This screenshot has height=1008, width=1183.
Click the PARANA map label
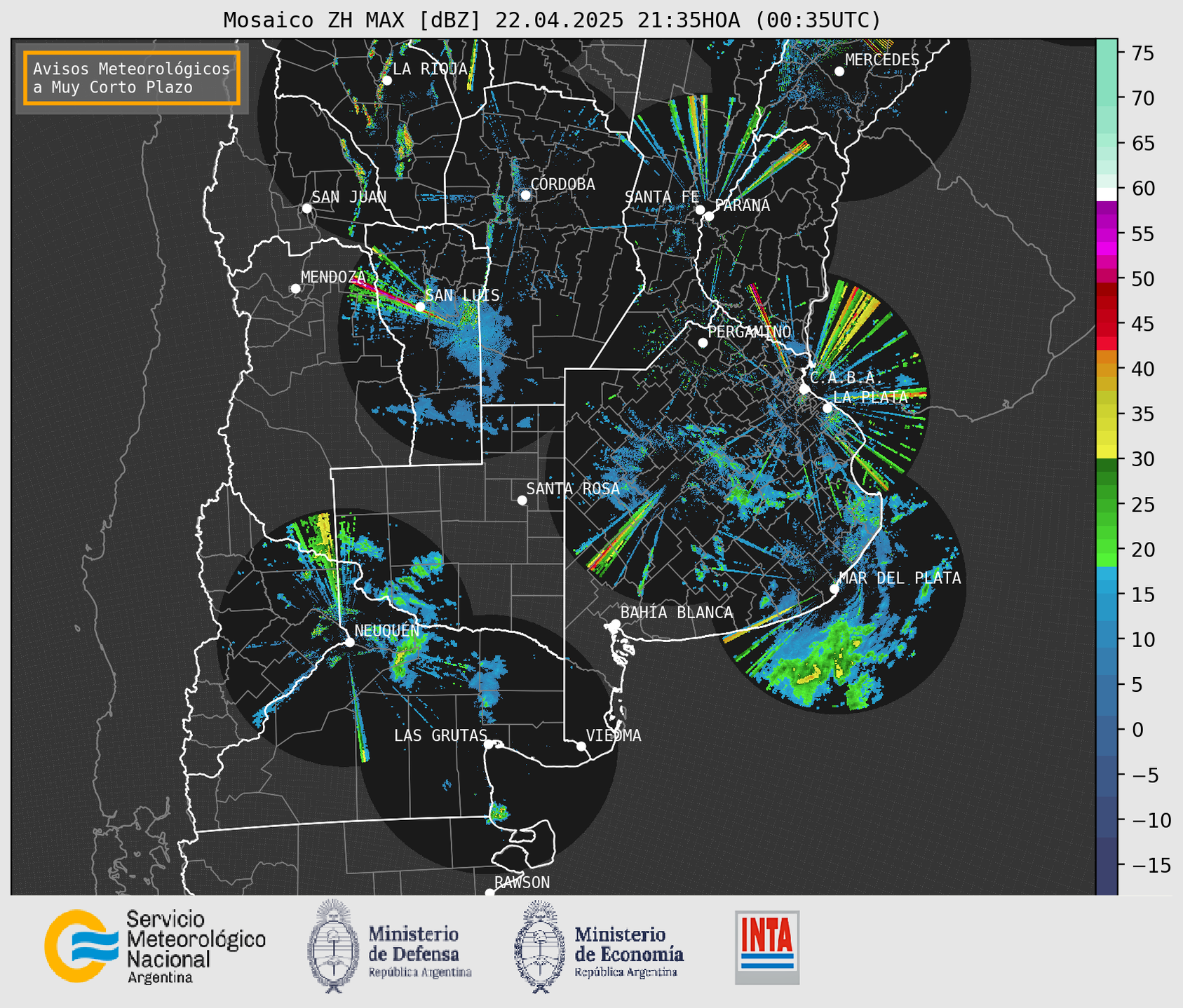coord(742,205)
